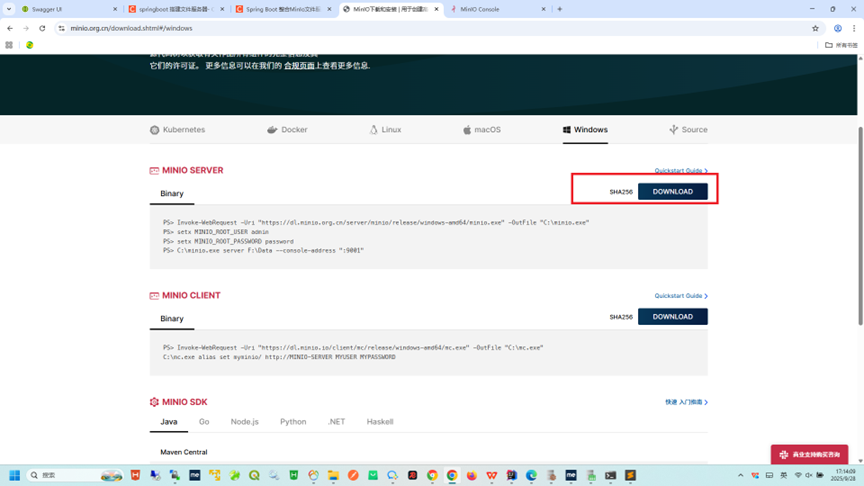Select the Linux platform tab
Screen dimensions: 864x486
pos(385,129)
